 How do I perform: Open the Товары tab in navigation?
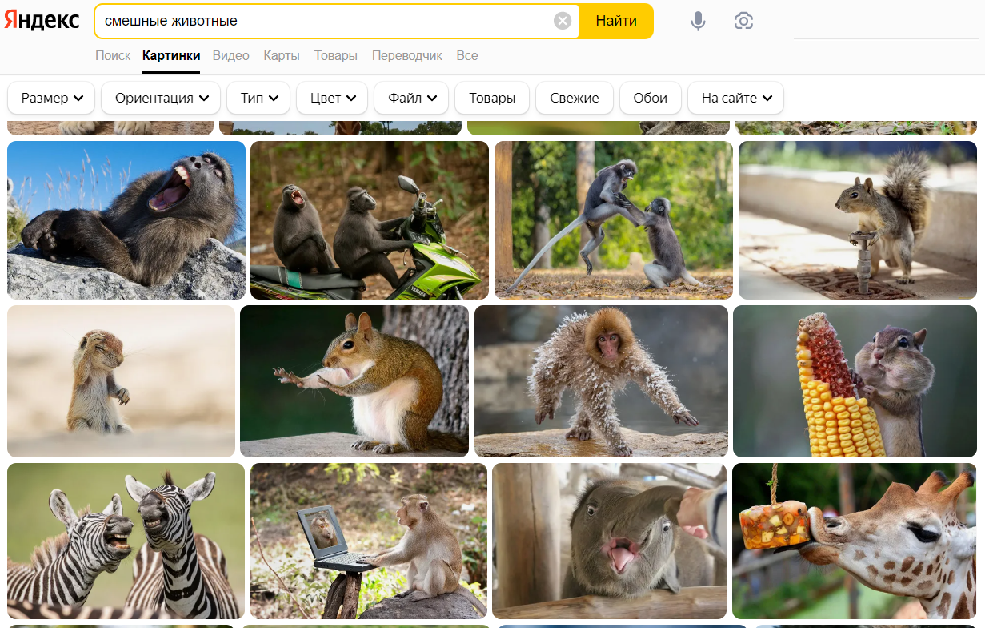coord(335,55)
